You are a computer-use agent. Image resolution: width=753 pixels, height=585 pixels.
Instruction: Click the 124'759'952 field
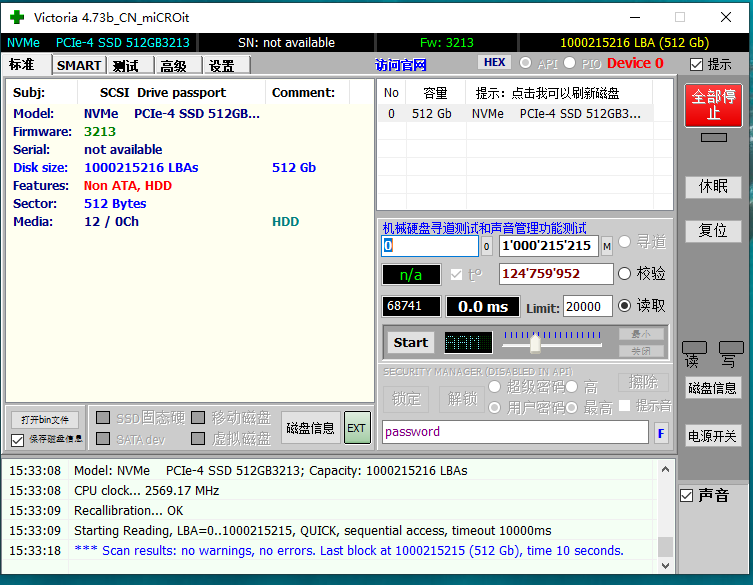click(556, 274)
